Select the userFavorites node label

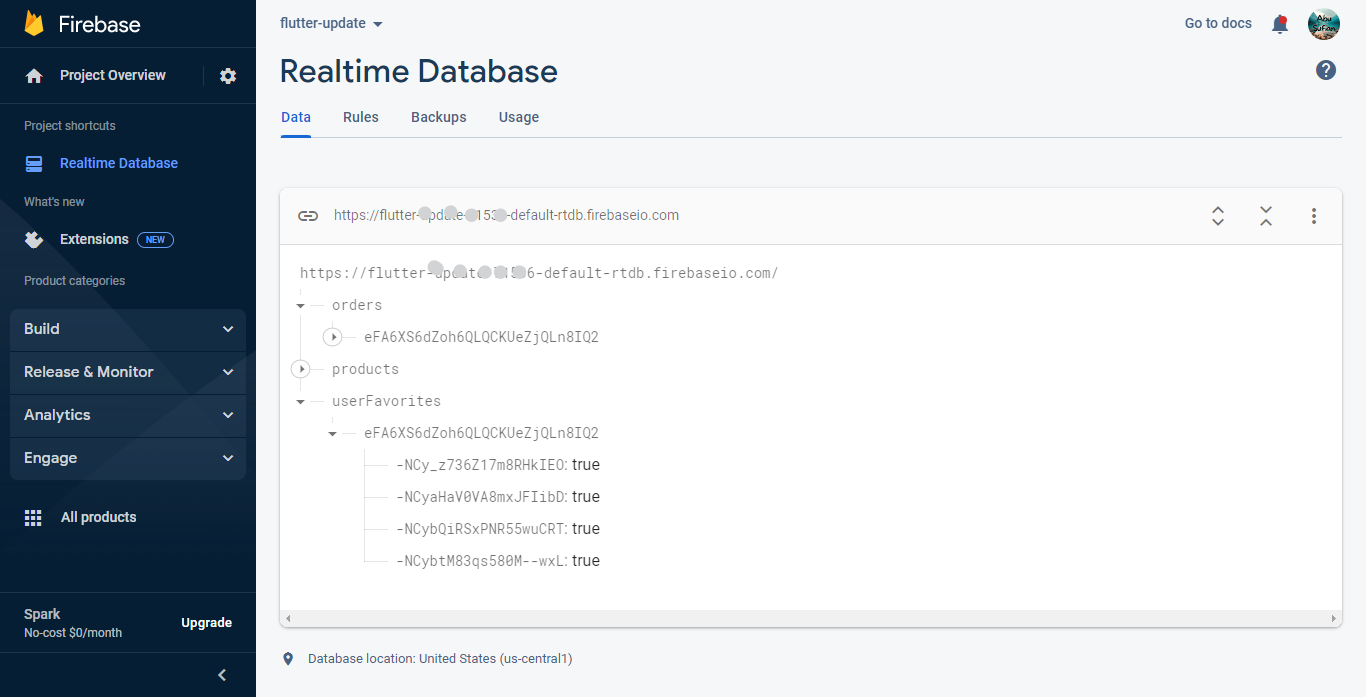click(x=386, y=401)
